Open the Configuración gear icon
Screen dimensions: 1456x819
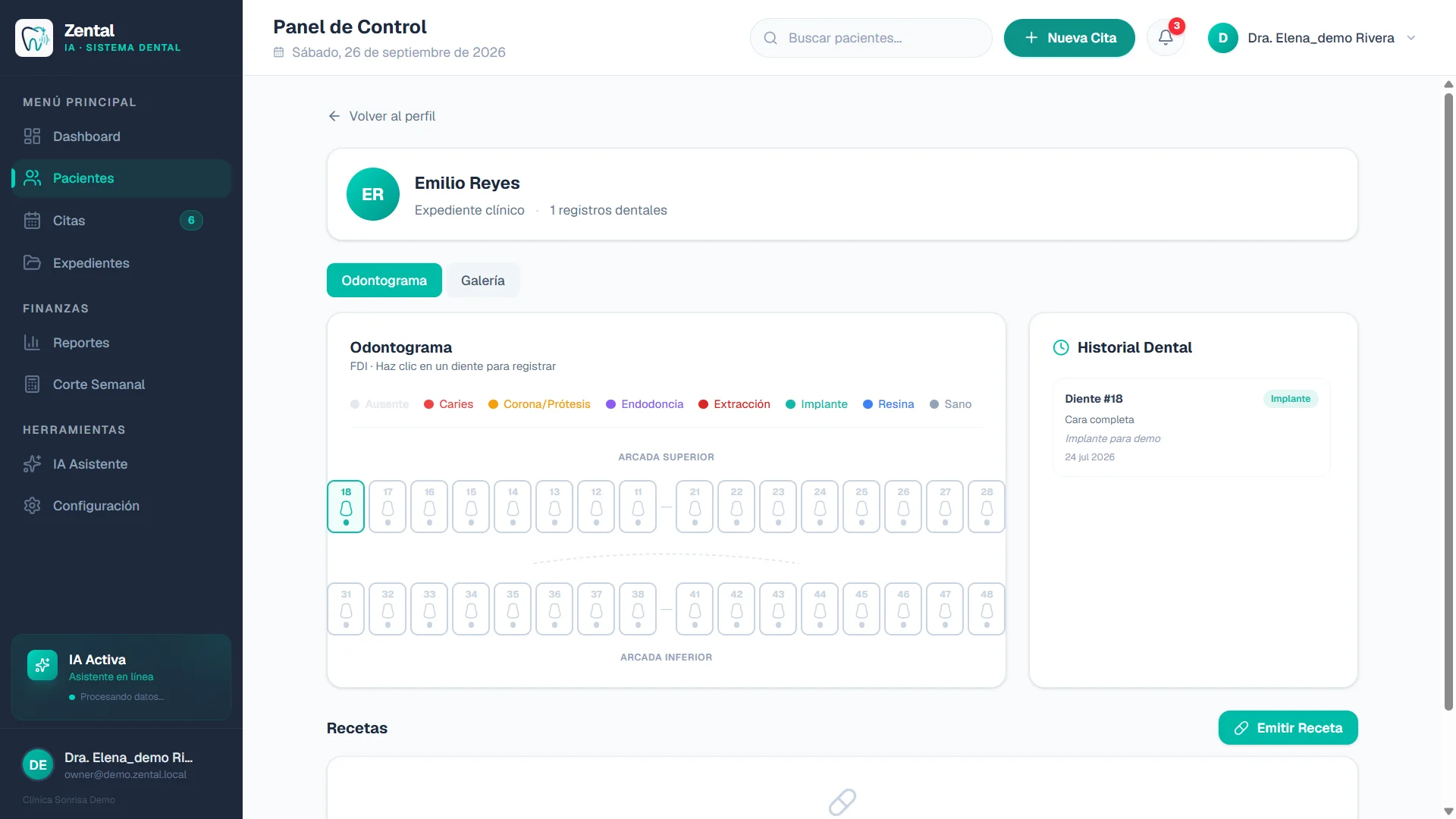32,506
